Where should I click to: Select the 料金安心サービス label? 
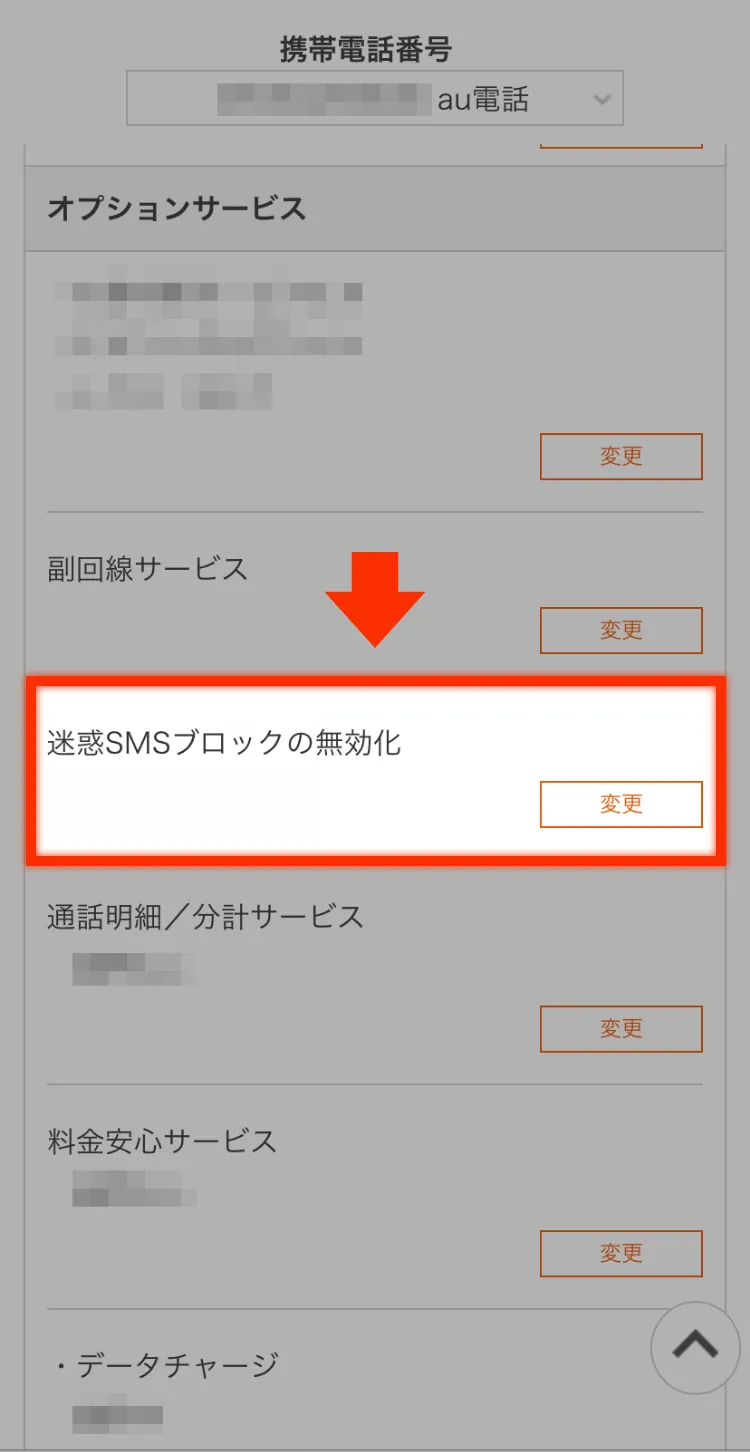(162, 1141)
